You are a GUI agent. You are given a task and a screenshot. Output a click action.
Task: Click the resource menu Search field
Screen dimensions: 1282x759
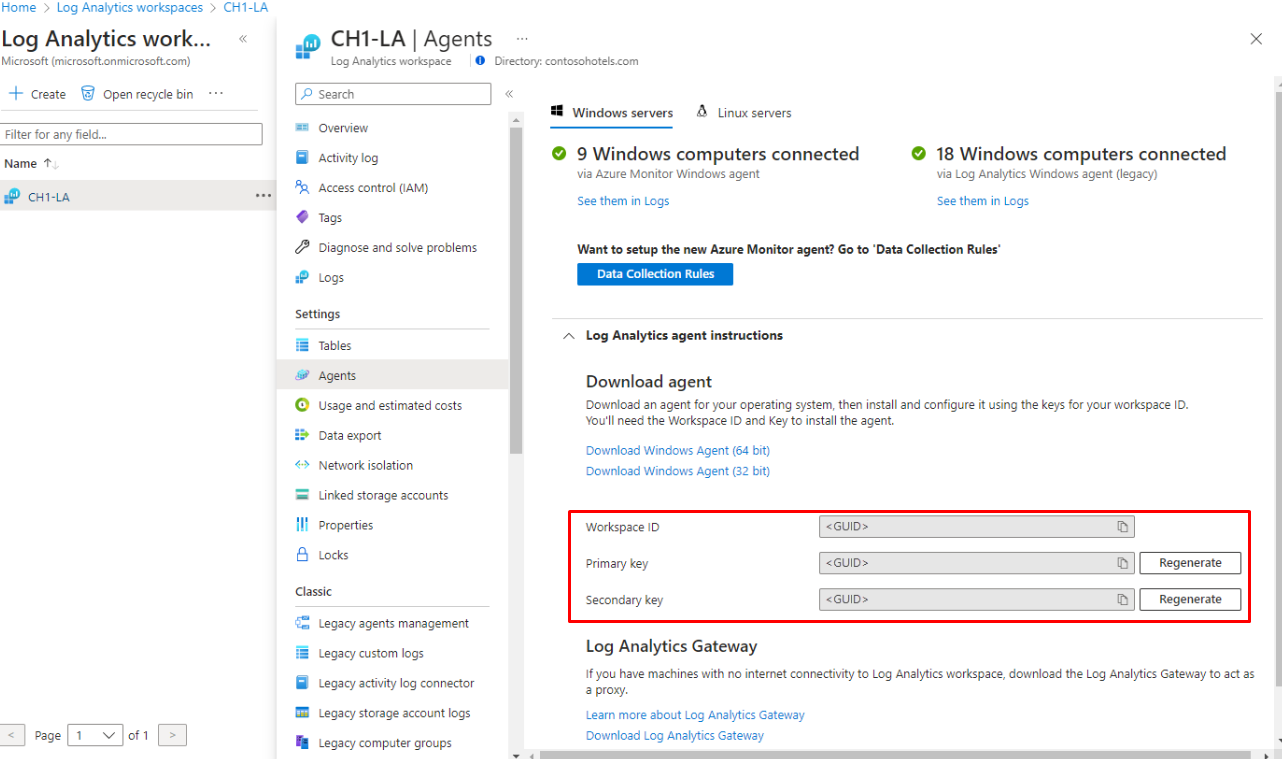tap(392, 93)
